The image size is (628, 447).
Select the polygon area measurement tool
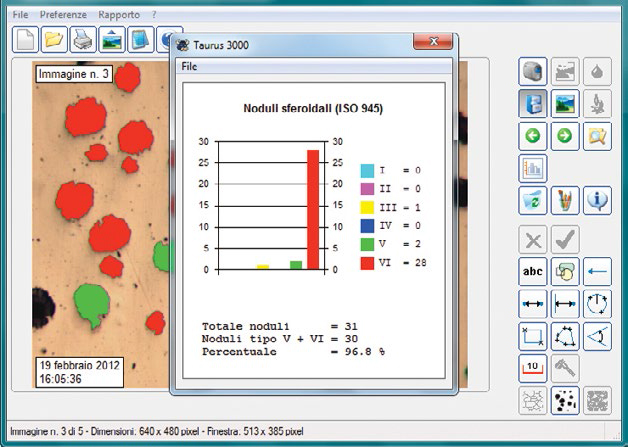click(x=565, y=336)
